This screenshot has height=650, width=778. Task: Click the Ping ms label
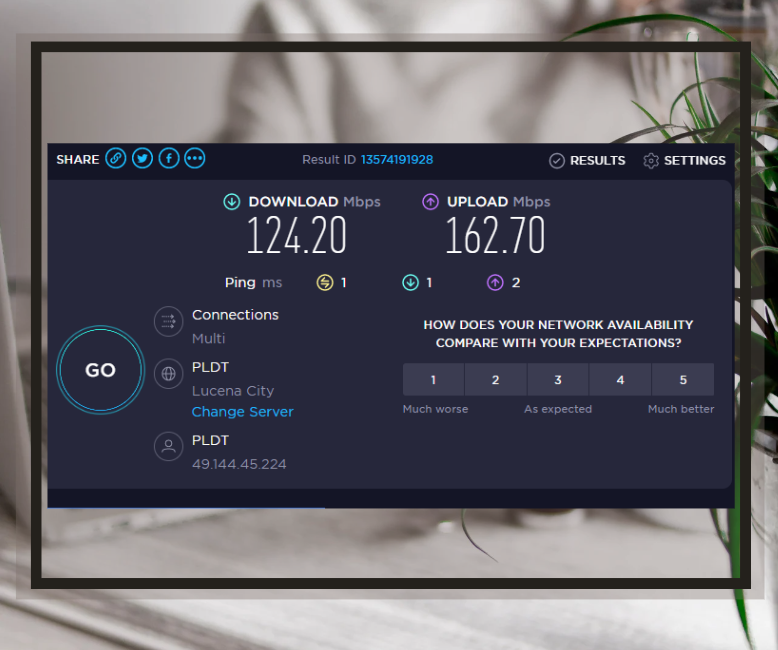[x=254, y=283]
